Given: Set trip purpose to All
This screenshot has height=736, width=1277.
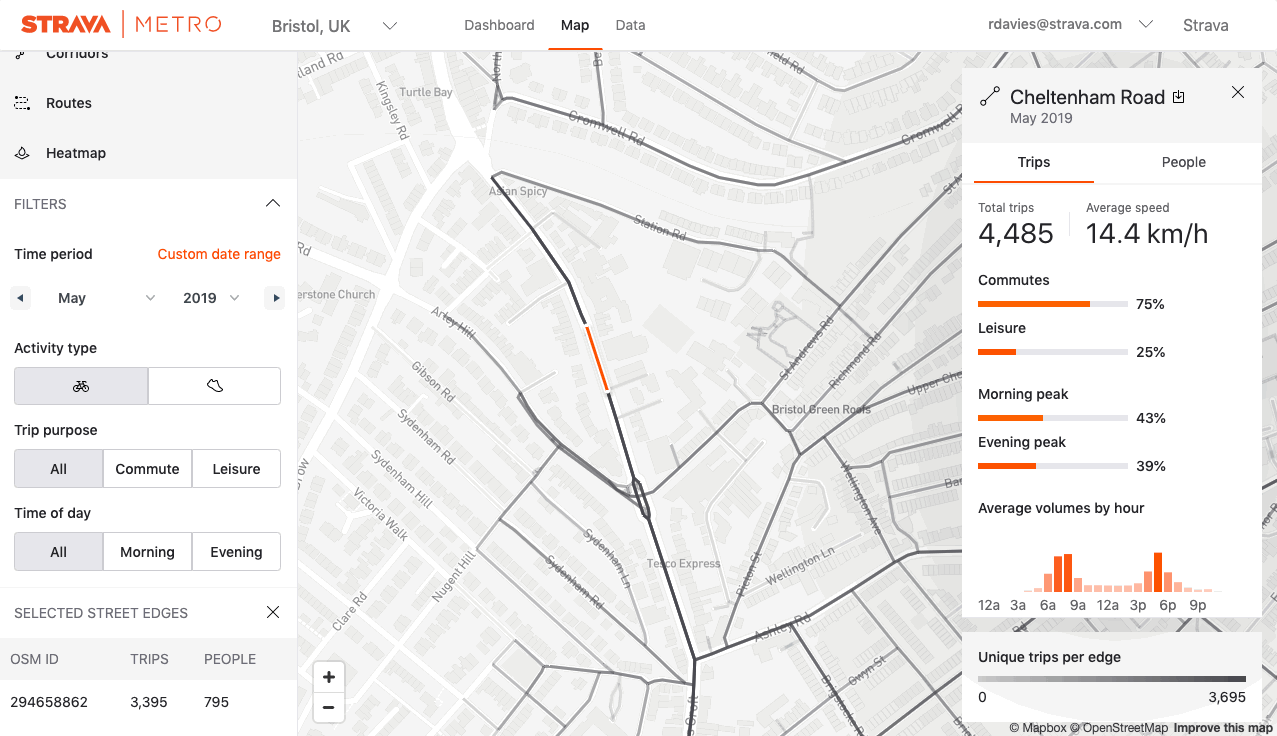Looking at the screenshot, I should (58, 469).
